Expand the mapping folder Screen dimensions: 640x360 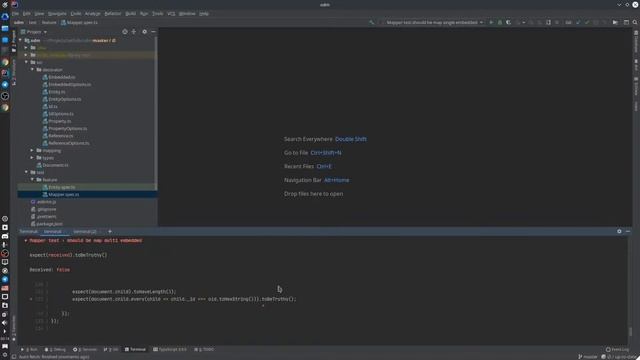coord(32,151)
